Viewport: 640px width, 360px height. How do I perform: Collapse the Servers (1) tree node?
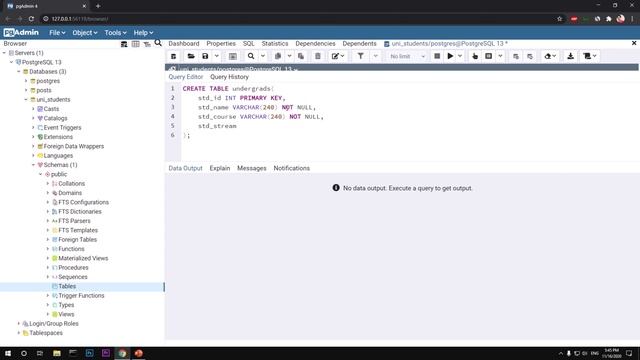click(4, 53)
